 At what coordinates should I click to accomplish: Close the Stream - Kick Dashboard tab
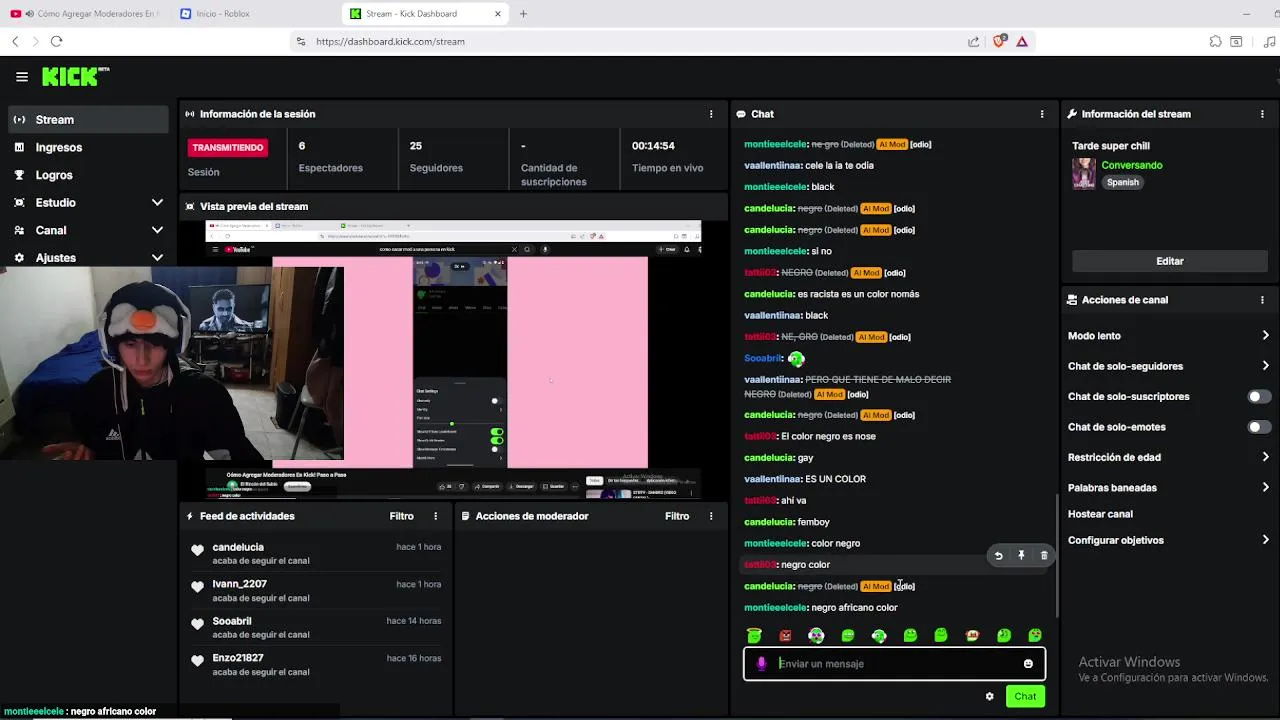(498, 14)
